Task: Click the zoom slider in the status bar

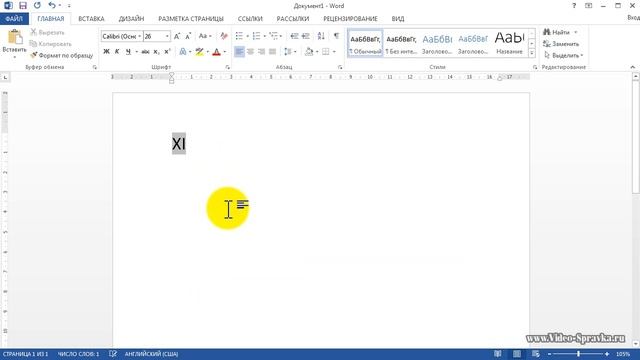Action: coord(578,354)
